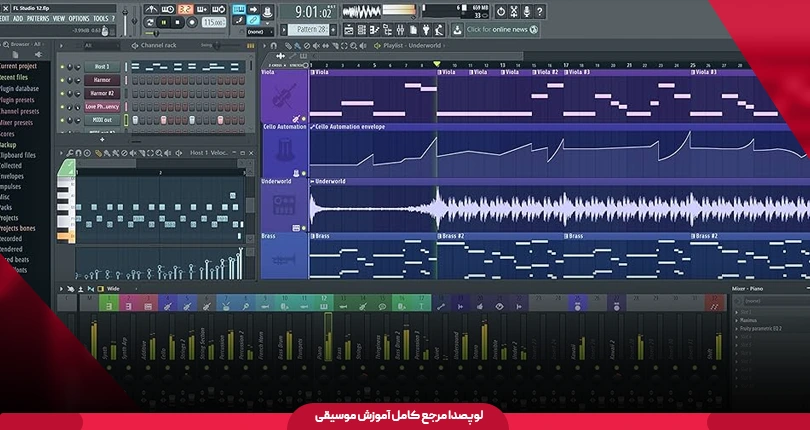Mute the Love Ph..ency channel LED
The image size is (810, 430).
(x=63, y=107)
